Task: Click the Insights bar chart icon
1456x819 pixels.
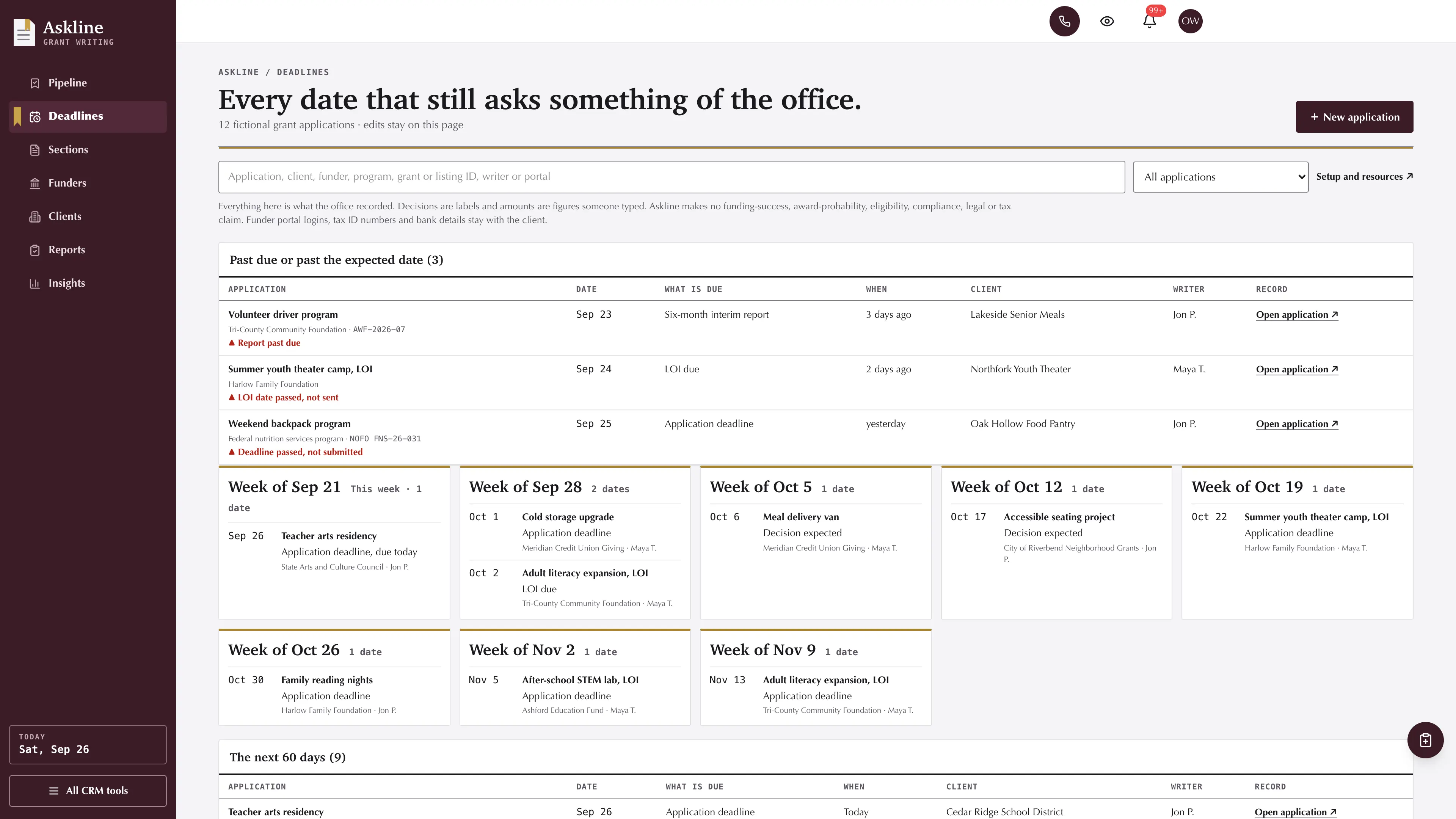Action: pos(35,283)
